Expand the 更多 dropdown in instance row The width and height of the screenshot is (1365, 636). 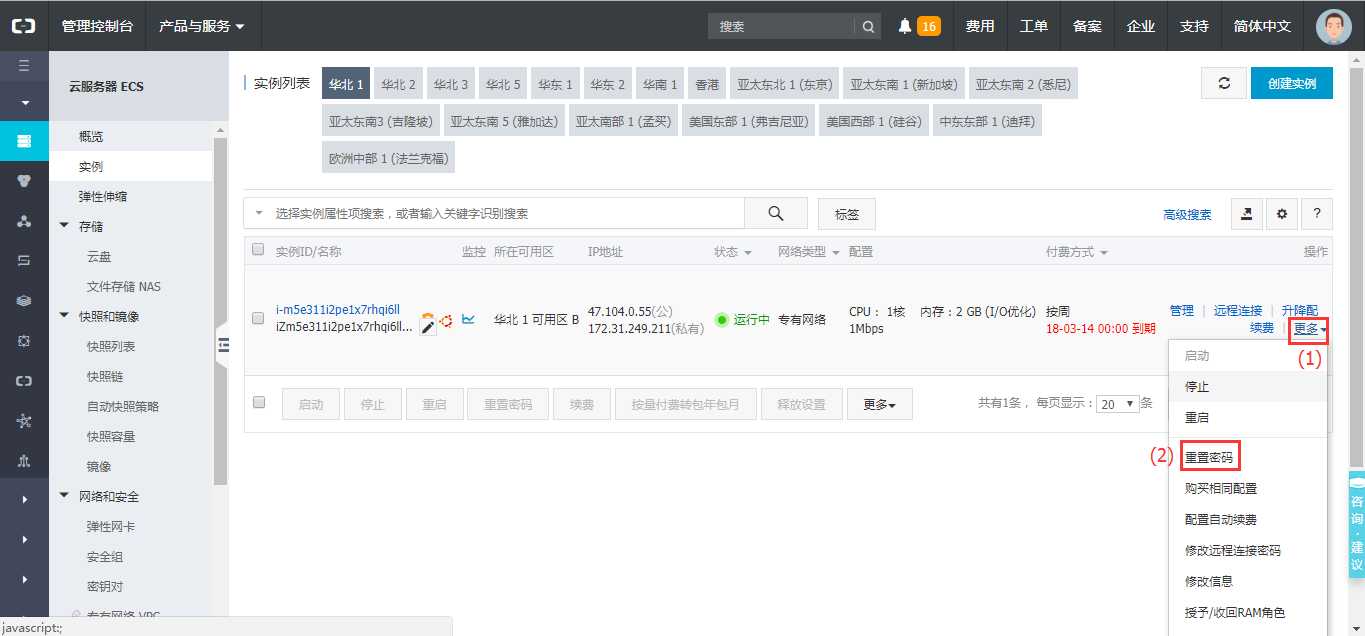(1310, 328)
